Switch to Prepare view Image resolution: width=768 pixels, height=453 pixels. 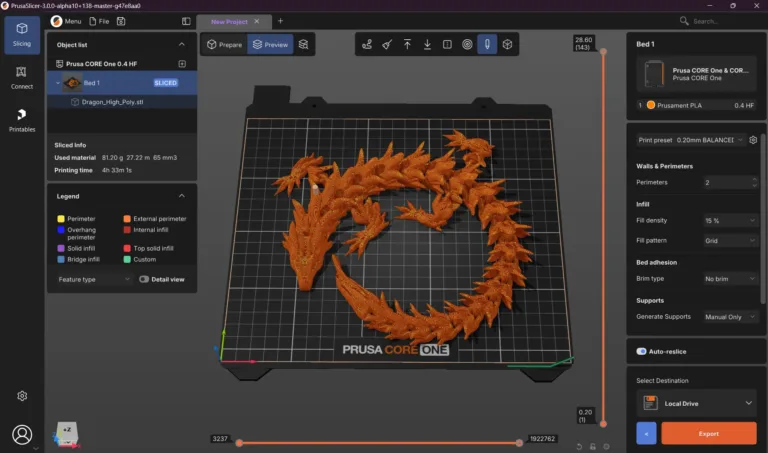224,45
